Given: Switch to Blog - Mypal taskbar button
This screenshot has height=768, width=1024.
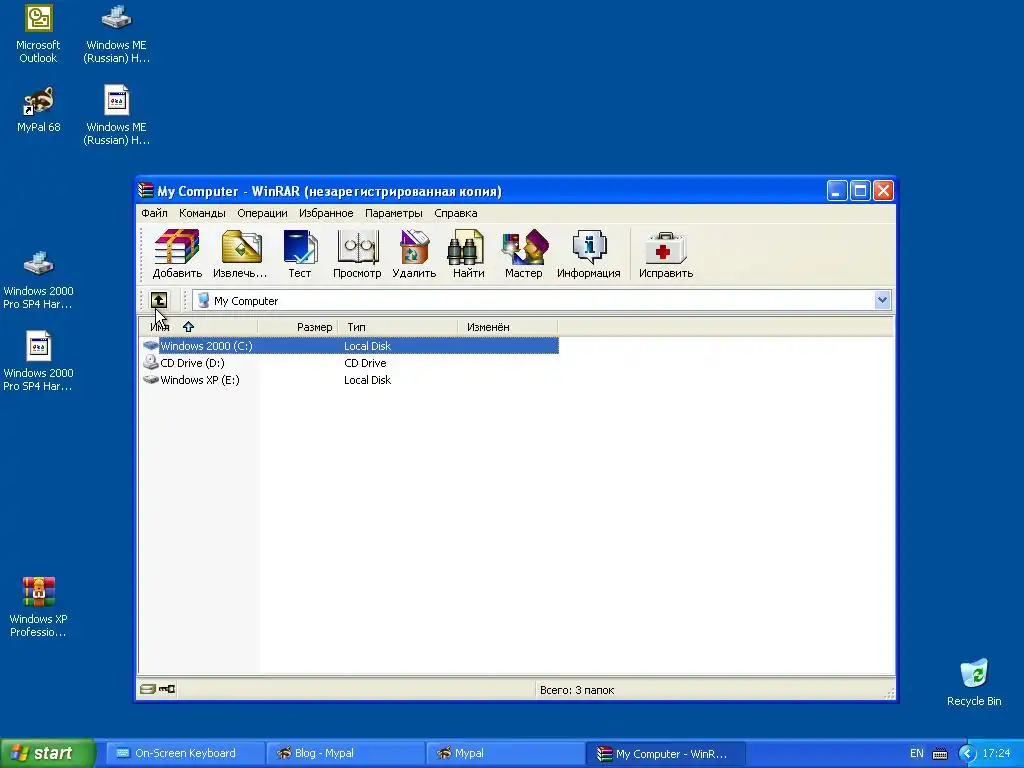Looking at the screenshot, I should point(345,754).
